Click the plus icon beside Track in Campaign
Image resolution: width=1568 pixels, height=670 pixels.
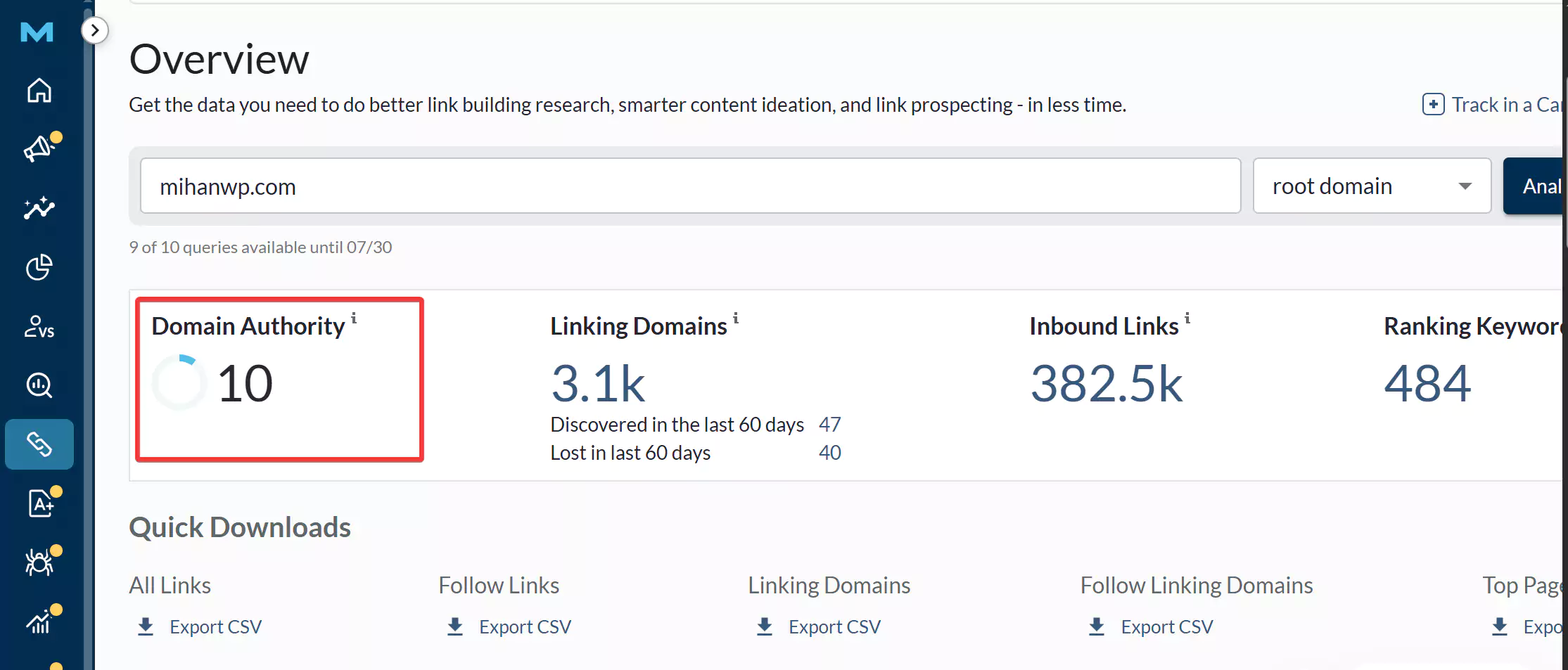point(1433,104)
